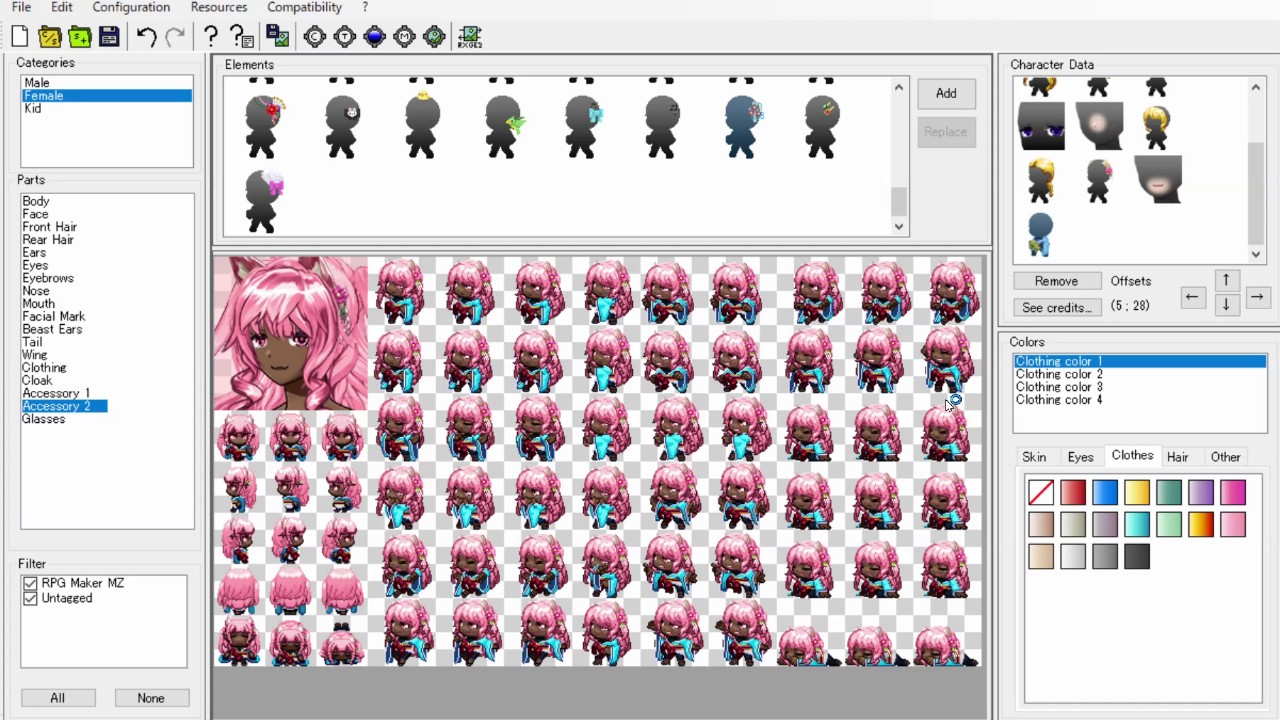Image resolution: width=1280 pixels, height=720 pixels.
Task: Click the Add button
Action: pyautogui.click(x=946, y=93)
